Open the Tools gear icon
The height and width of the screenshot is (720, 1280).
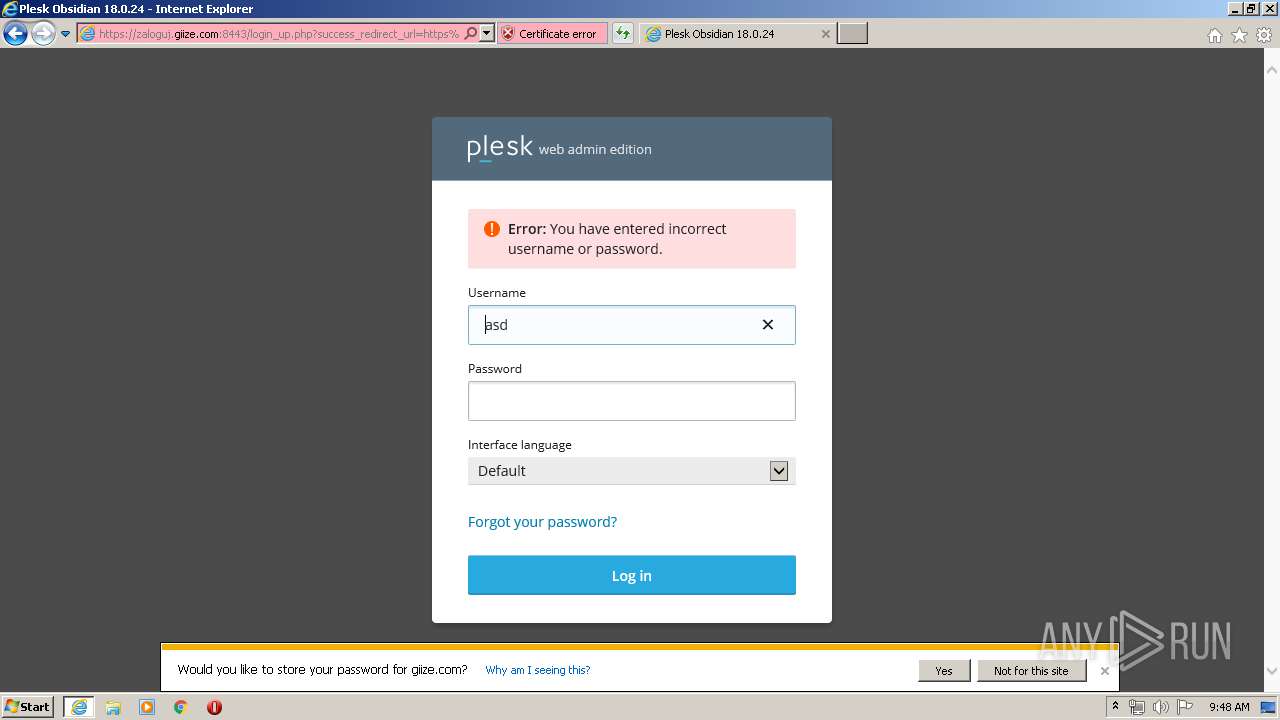pos(1263,35)
